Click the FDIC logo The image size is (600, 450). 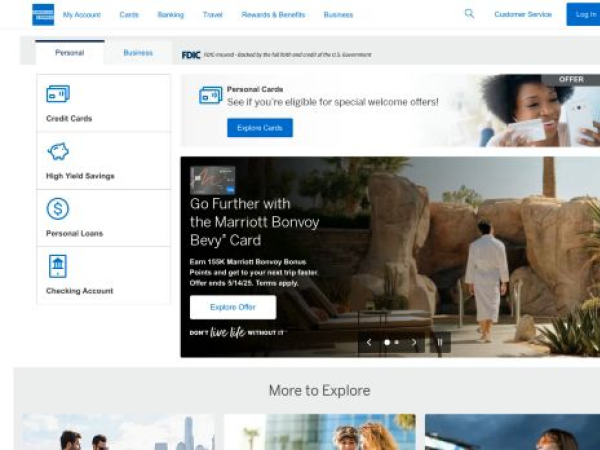pos(191,55)
